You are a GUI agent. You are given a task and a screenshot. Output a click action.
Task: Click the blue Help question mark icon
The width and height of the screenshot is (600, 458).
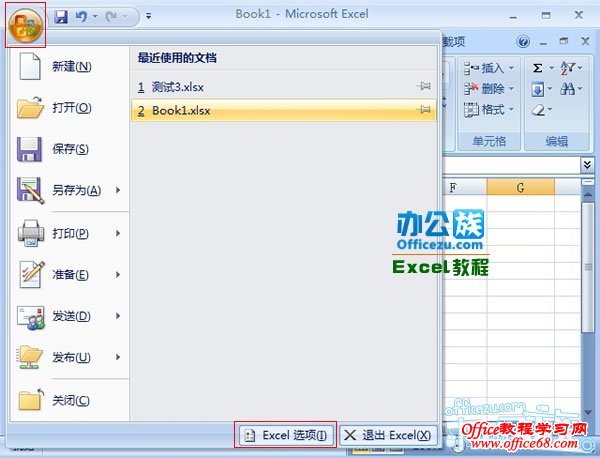(523, 41)
